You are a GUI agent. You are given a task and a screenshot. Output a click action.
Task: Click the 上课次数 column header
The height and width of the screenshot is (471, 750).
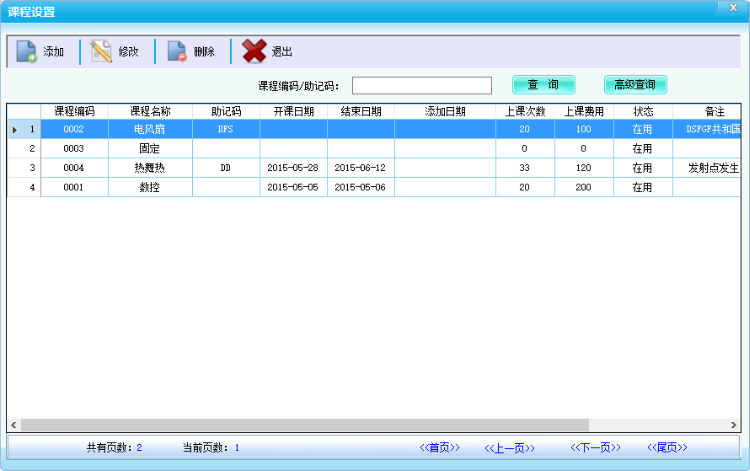pos(525,111)
